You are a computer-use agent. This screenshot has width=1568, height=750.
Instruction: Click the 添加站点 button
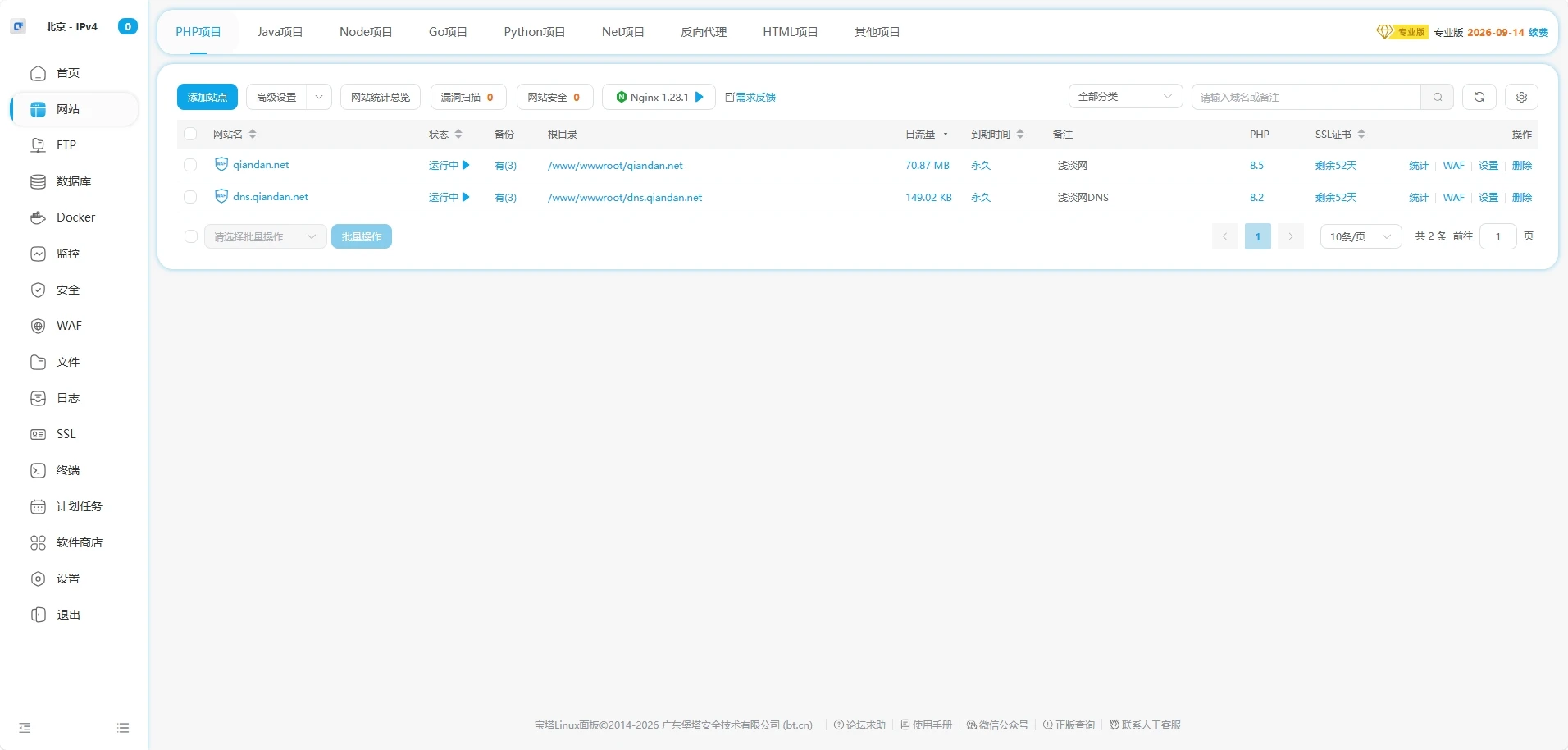coord(207,97)
